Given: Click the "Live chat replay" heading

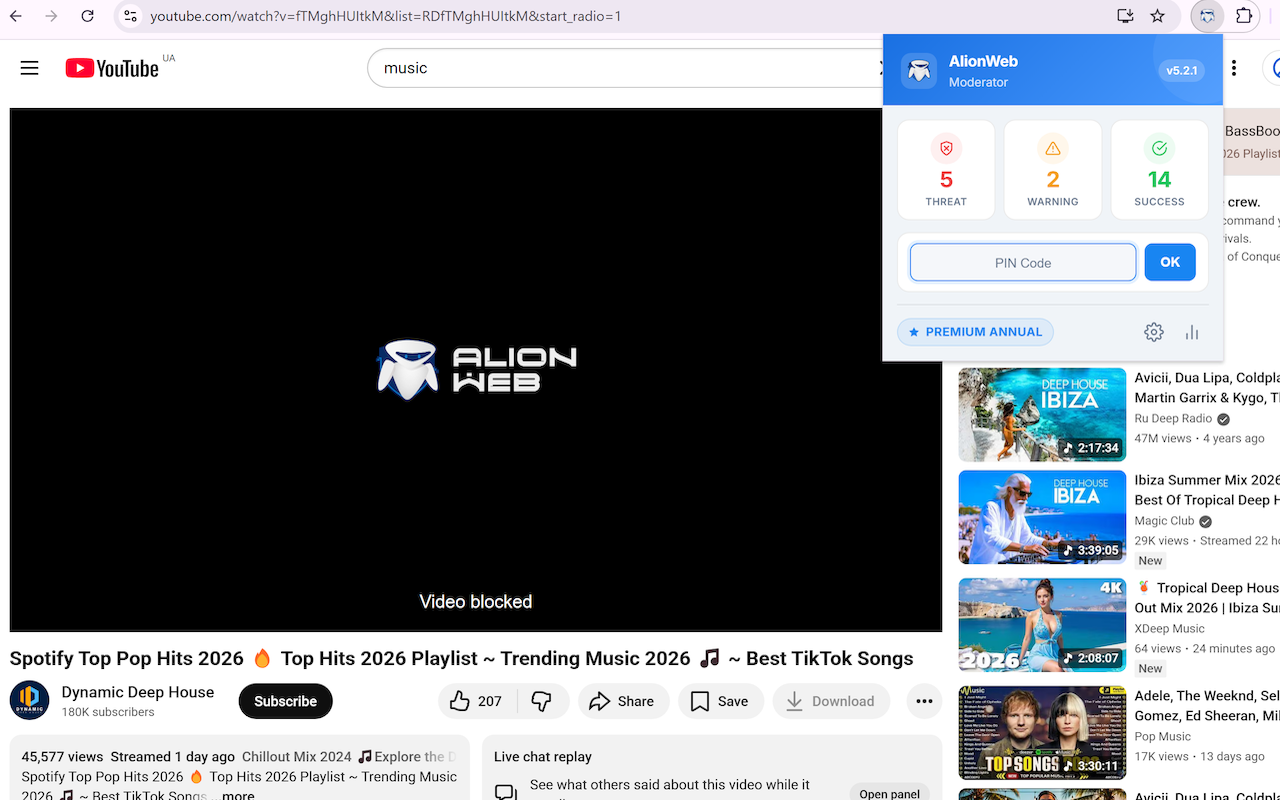Looking at the screenshot, I should coord(543,757).
